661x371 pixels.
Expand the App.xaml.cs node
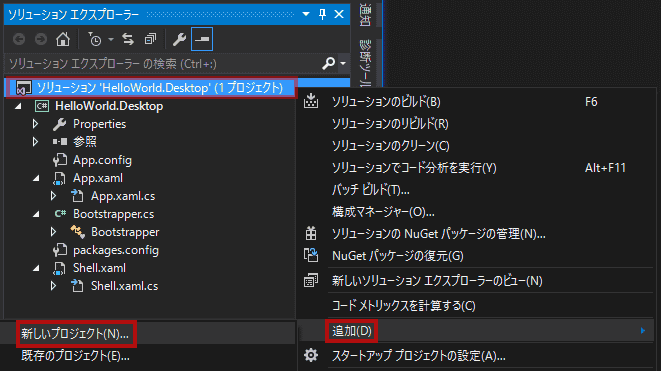pyautogui.click(x=54, y=196)
